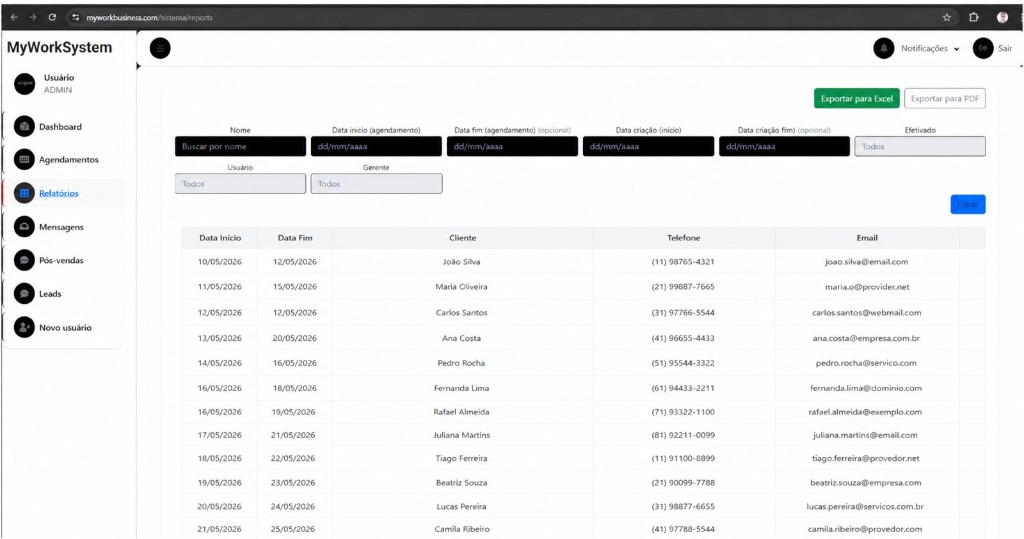Bookmark page with star icon
This screenshot has height=539, width=1024.
[946, 18]
